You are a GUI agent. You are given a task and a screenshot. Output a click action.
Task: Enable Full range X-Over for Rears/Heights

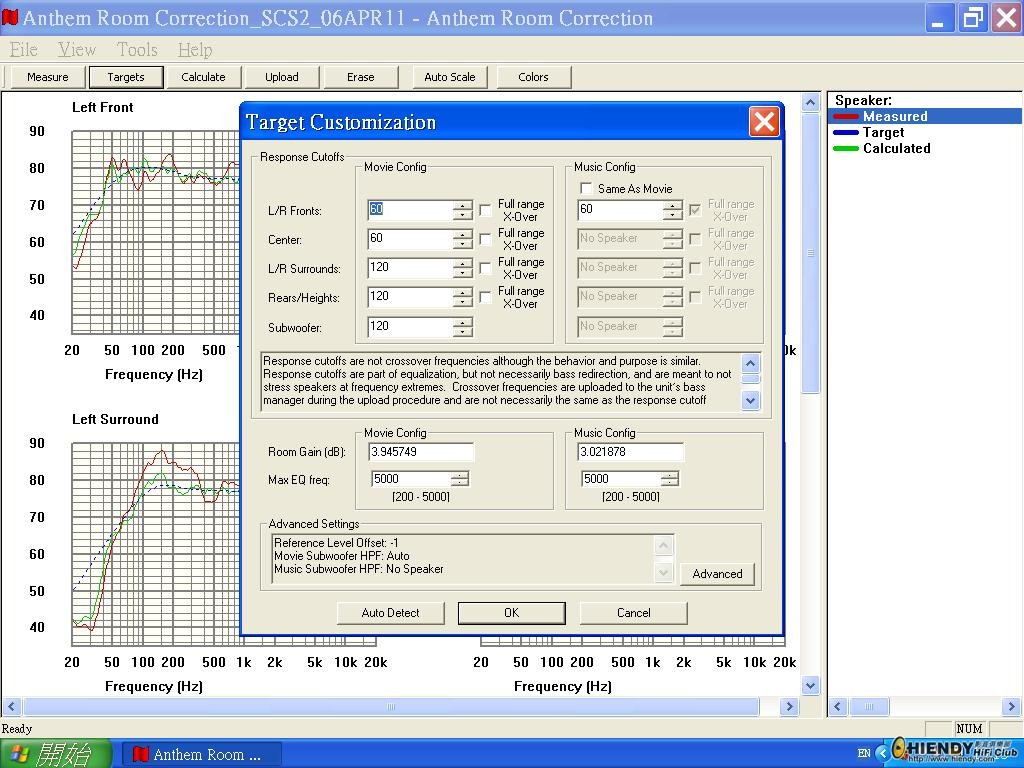[485, 297]
